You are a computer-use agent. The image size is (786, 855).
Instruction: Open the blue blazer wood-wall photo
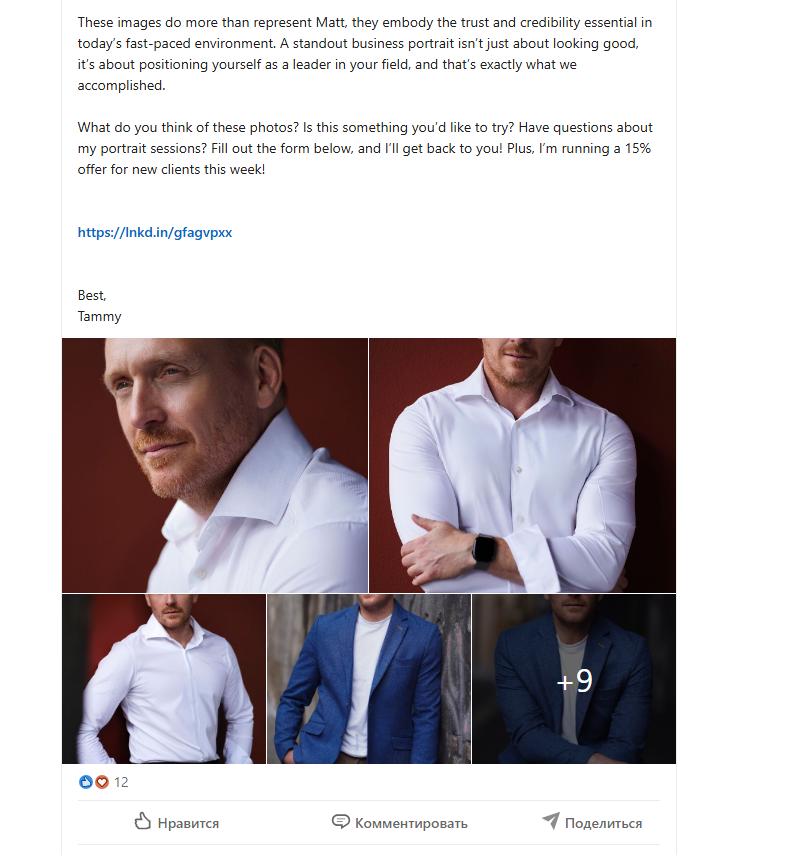pos(369,679)
